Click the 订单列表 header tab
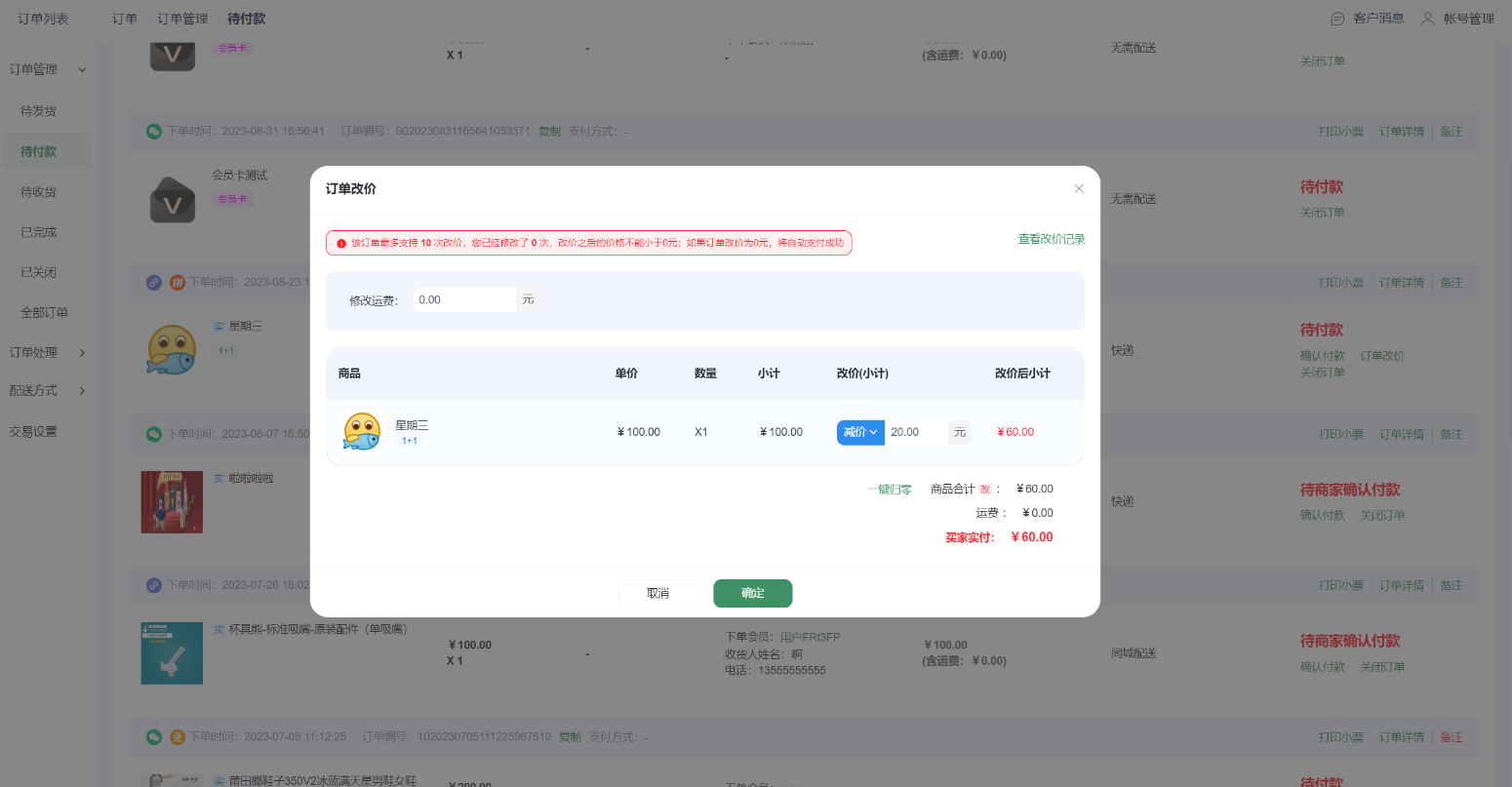Image resolution: width=1512 pixels, height=787 pixels. coord(44,19)
